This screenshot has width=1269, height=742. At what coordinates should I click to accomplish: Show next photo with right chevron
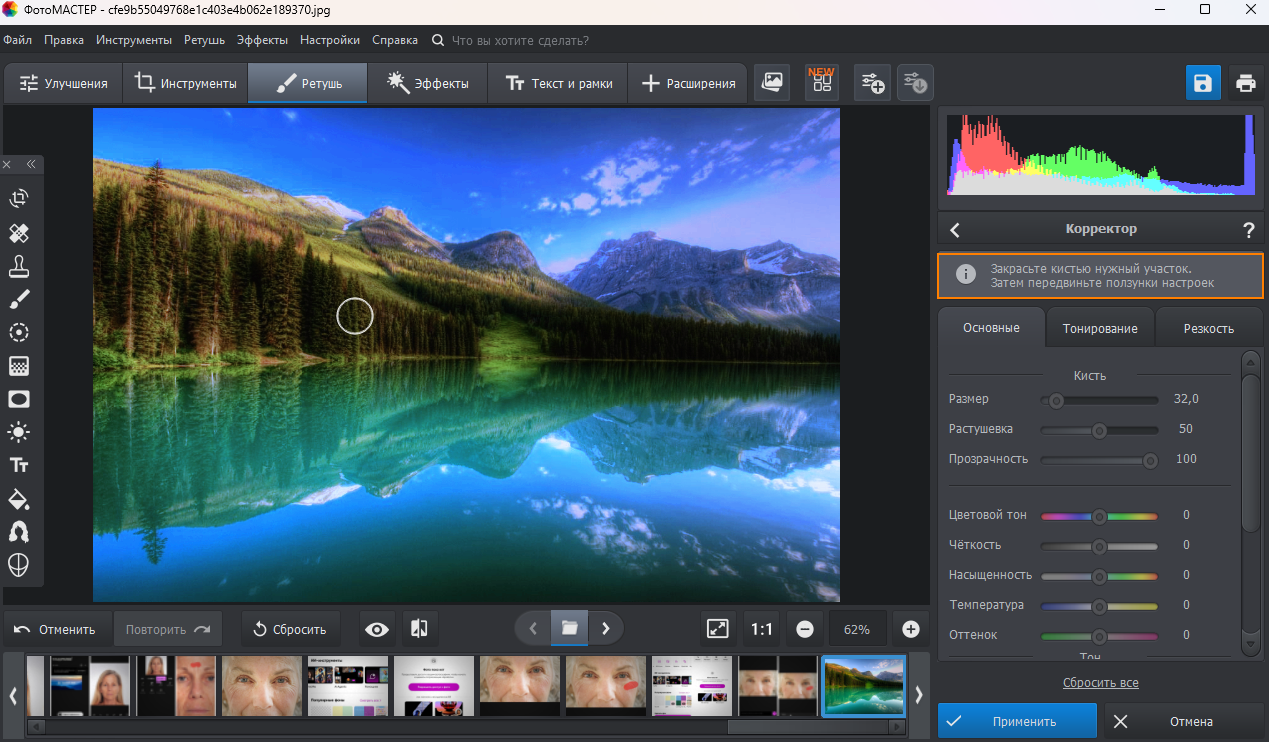tap(606, 629)
